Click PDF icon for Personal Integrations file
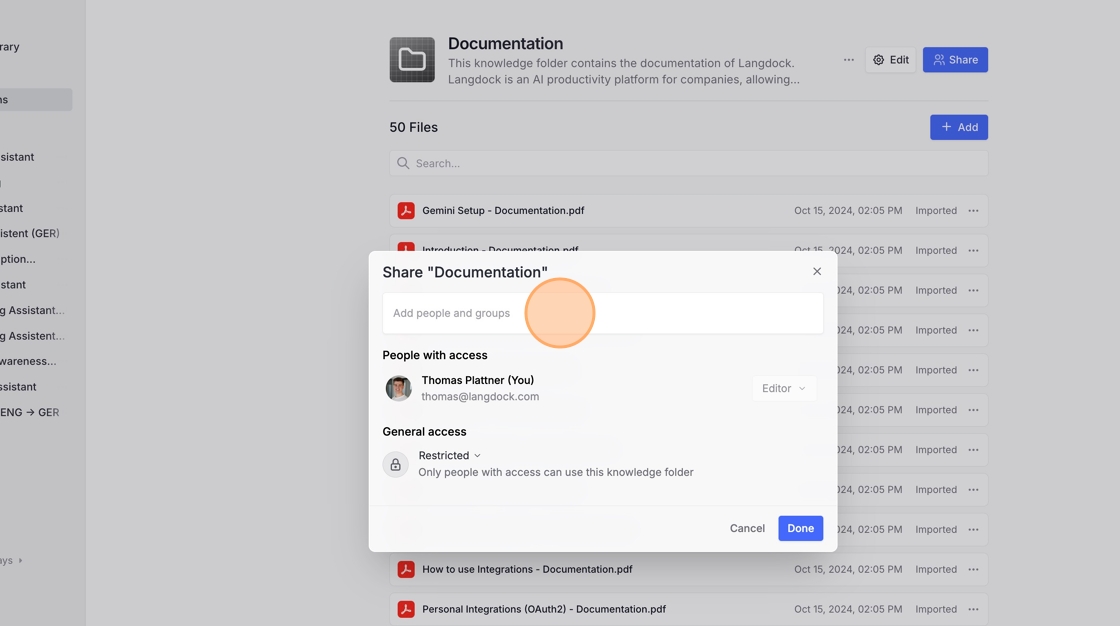The image size is (1120, 626). tap(406, 609)
